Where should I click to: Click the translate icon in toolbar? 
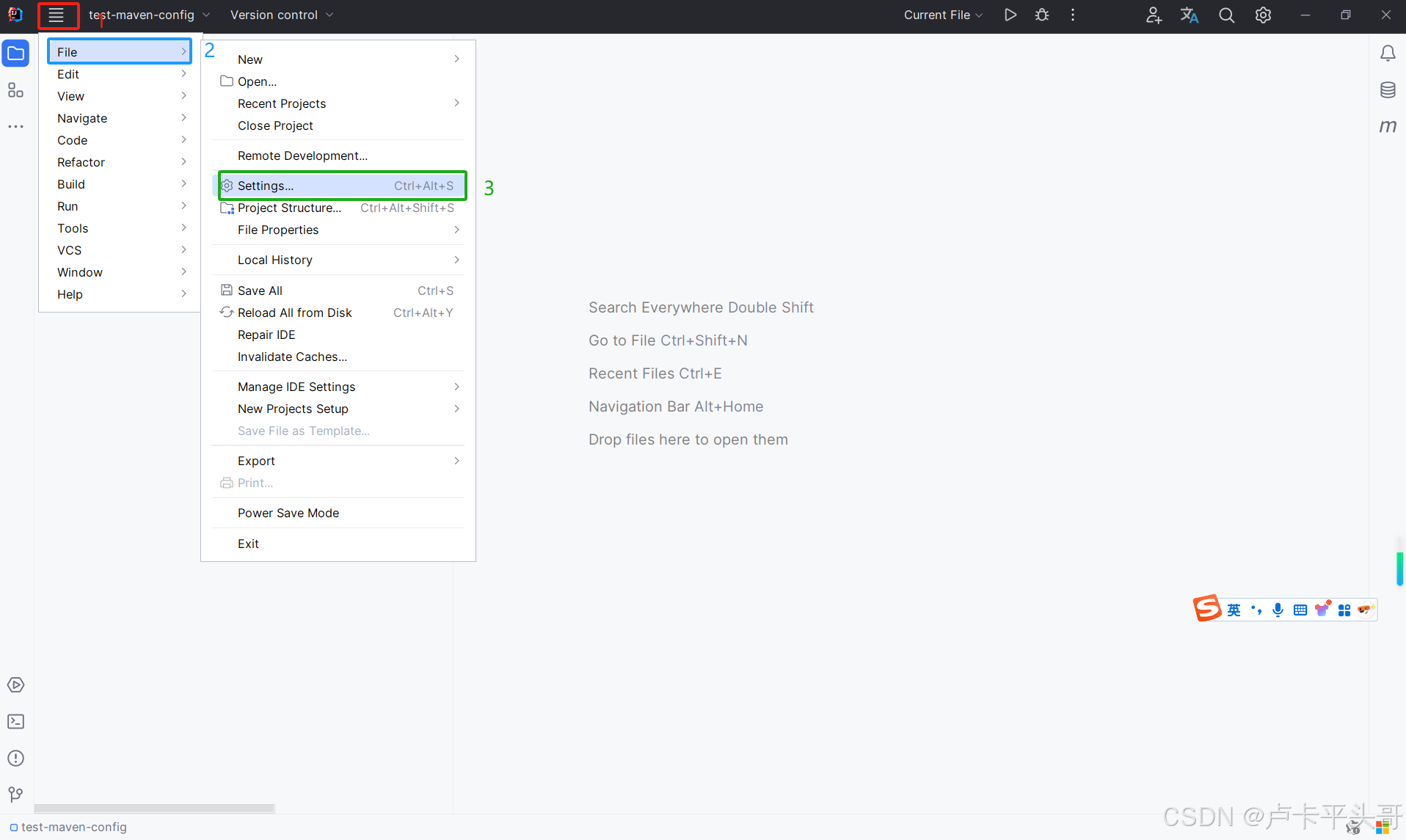[x=1190, y=15]
